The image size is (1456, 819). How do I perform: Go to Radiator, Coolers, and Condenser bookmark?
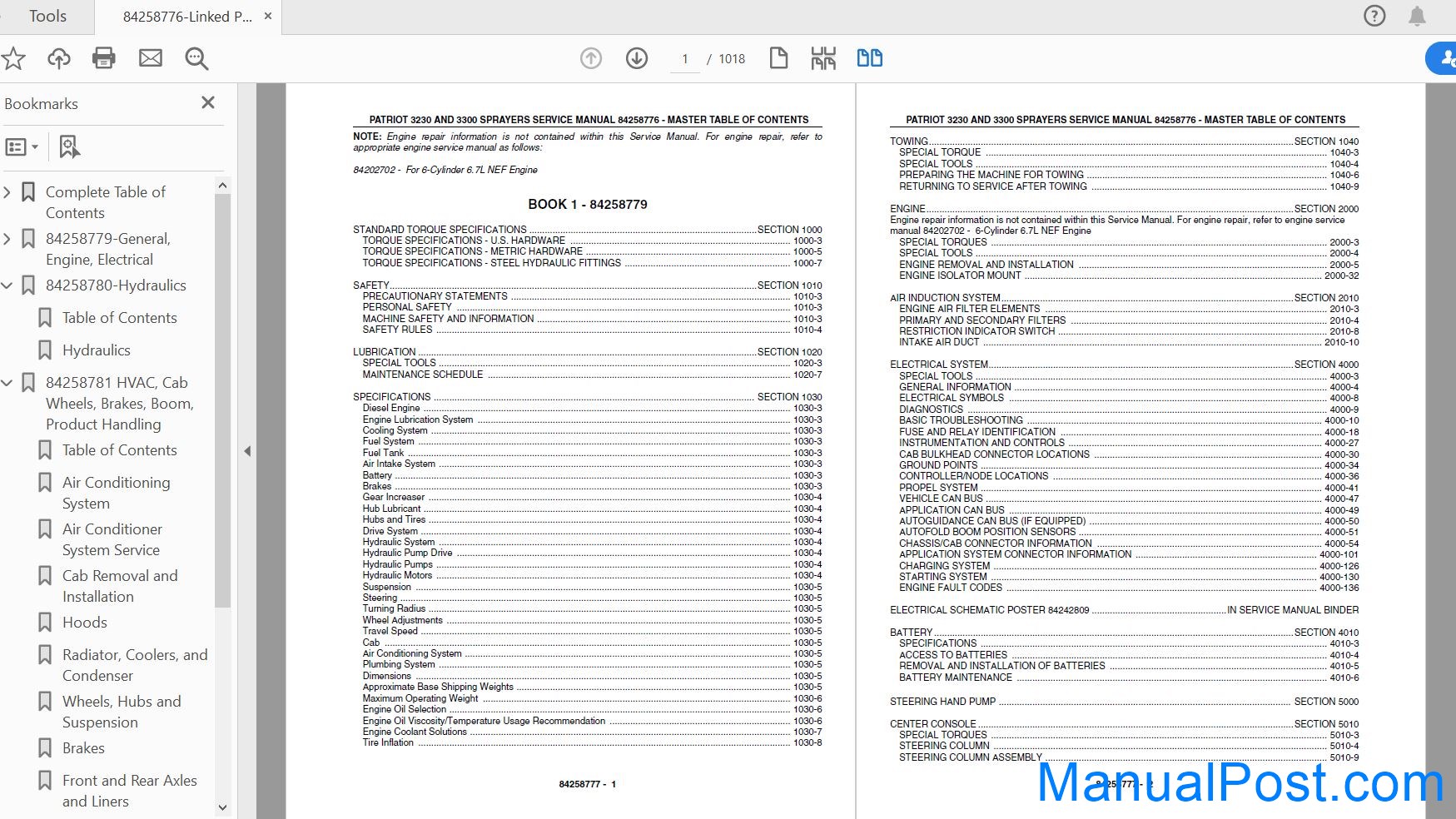pos(135,665)
